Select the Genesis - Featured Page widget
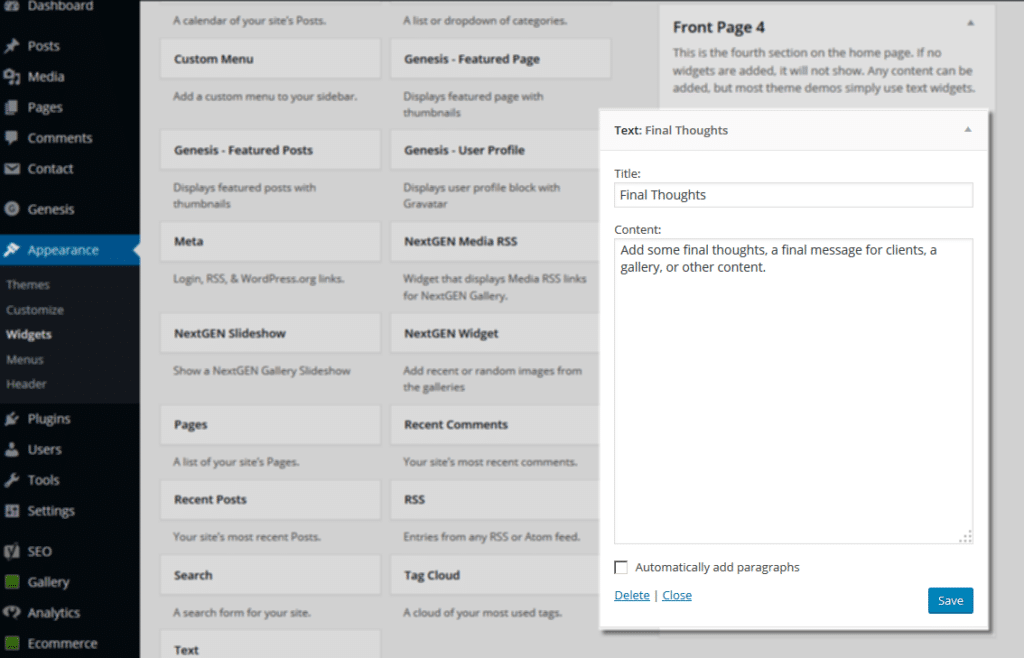Viewport: 1024px width, 658px height. pos(500,59)
